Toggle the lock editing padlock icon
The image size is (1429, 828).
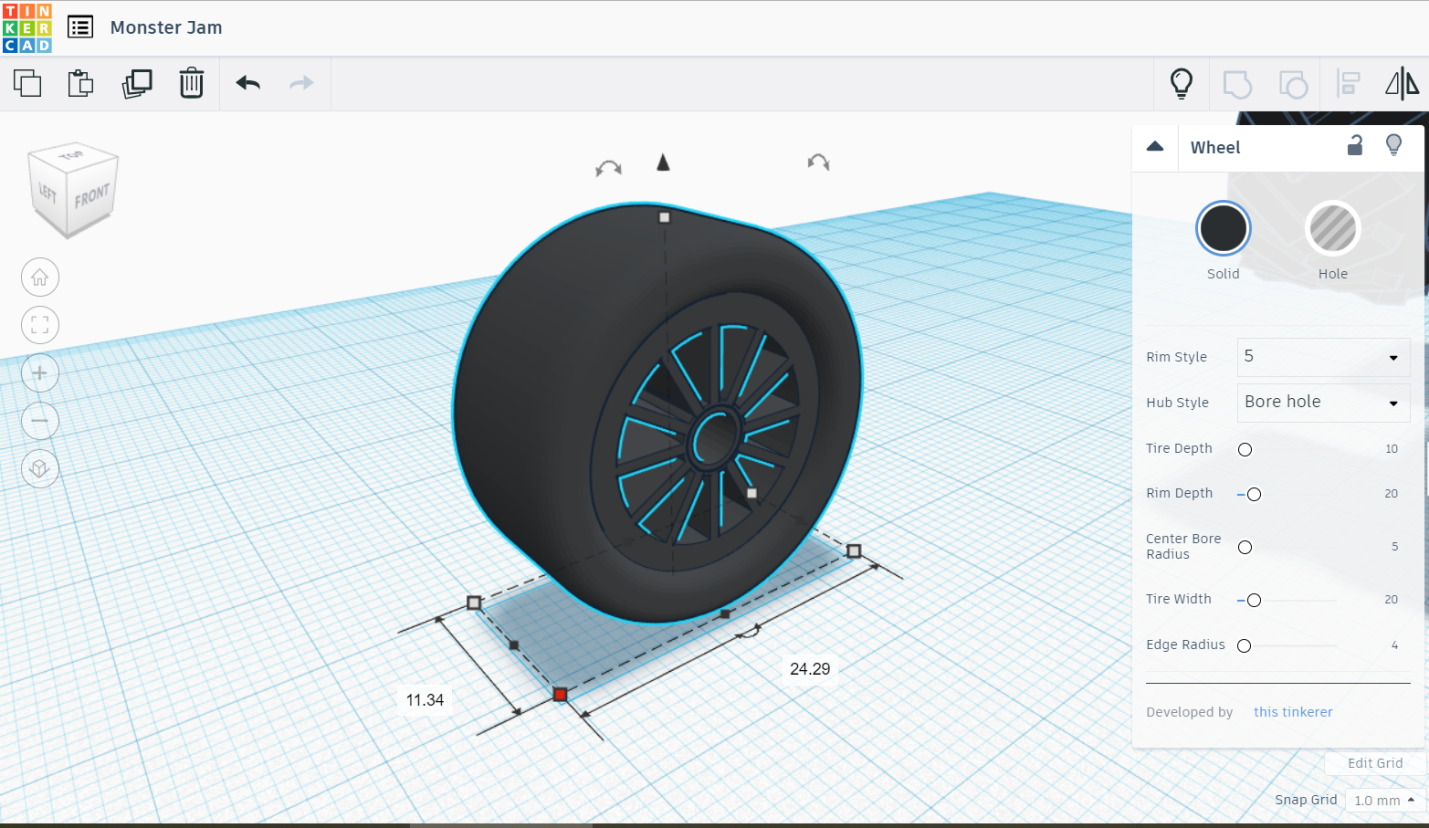pos(1354,146)
